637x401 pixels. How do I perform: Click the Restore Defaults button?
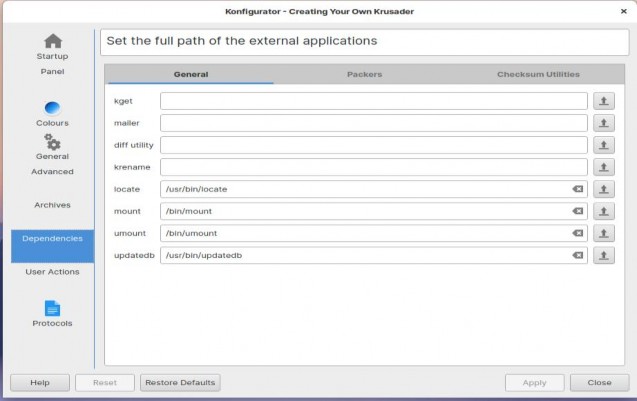pos(180,383)
